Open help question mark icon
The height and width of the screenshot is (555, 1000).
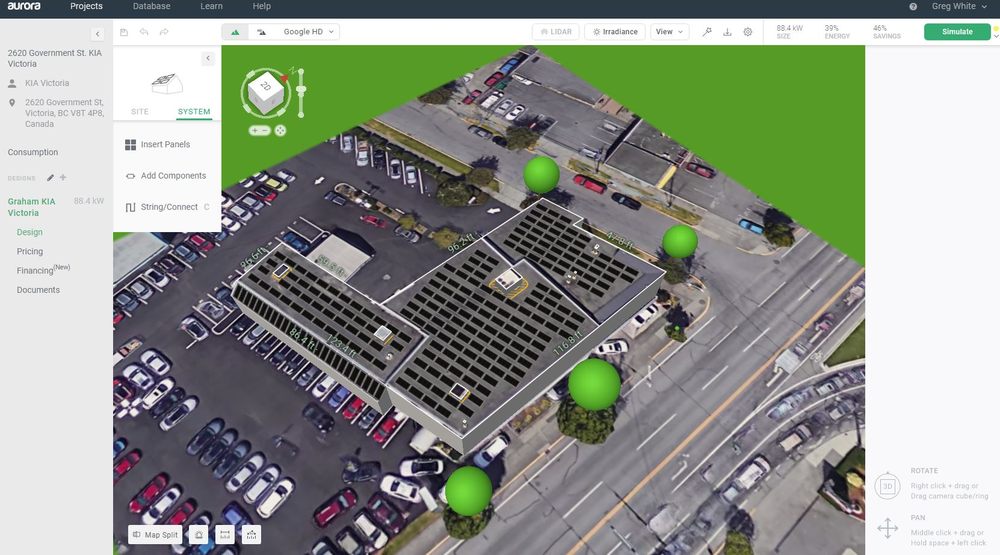pyautogui.click(x=913, y=7)
